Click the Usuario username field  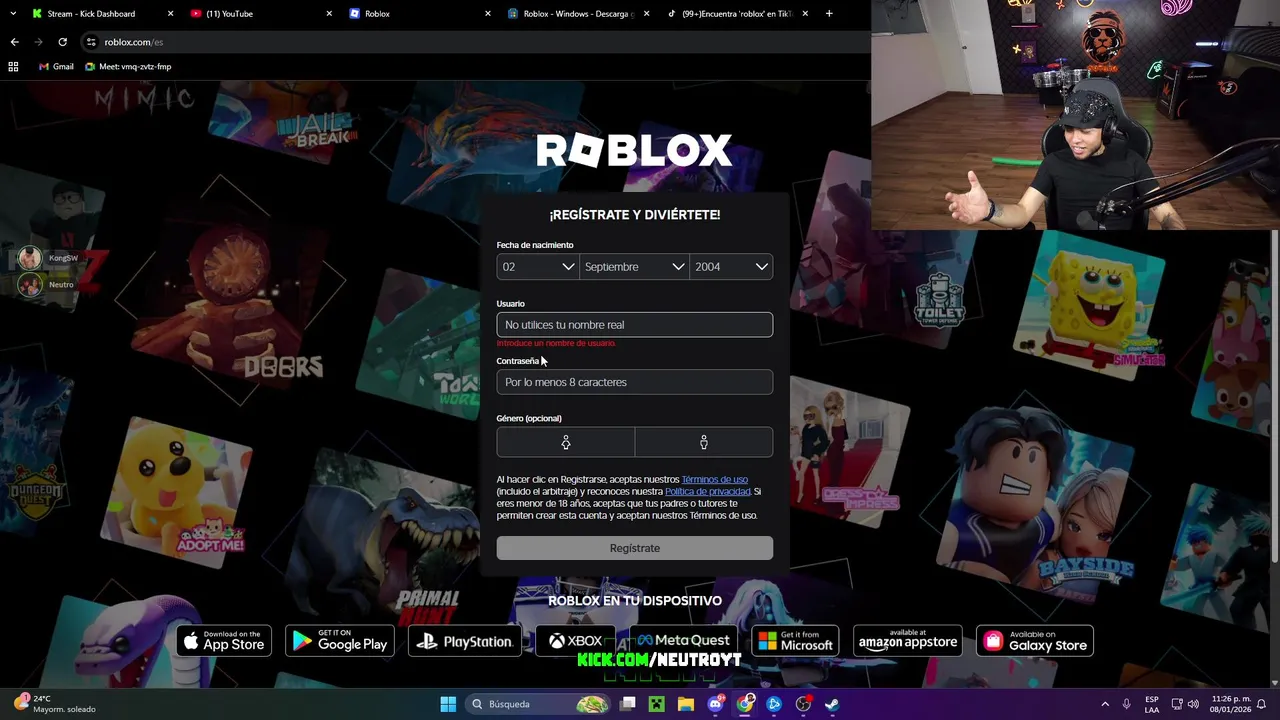coord(634,324)
